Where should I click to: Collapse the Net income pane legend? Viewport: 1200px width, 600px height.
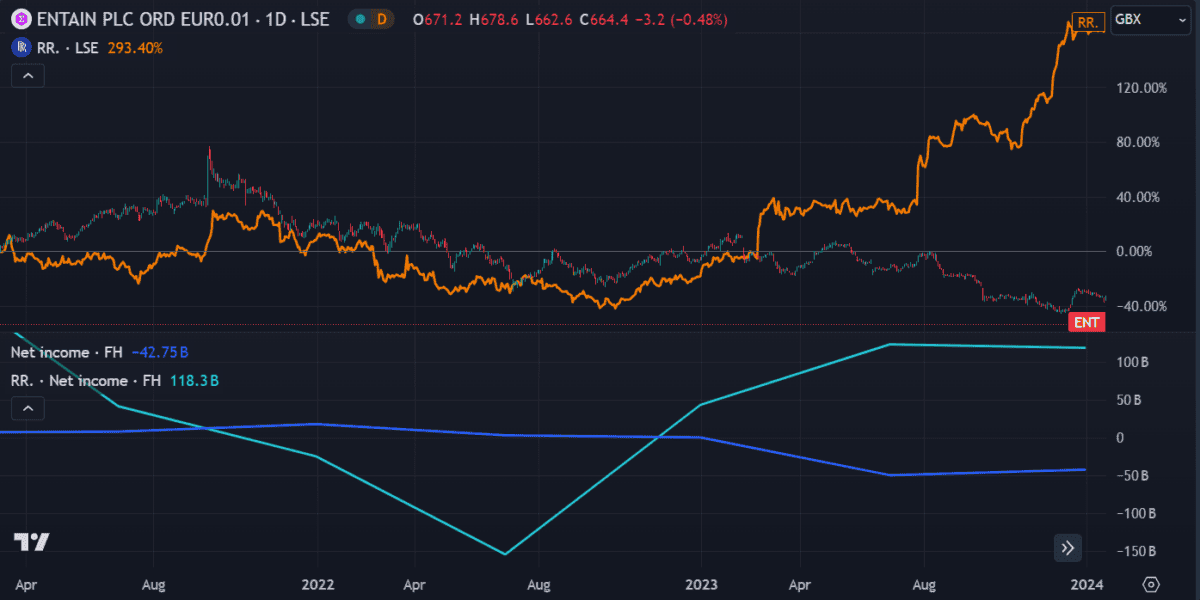(27, 408)
